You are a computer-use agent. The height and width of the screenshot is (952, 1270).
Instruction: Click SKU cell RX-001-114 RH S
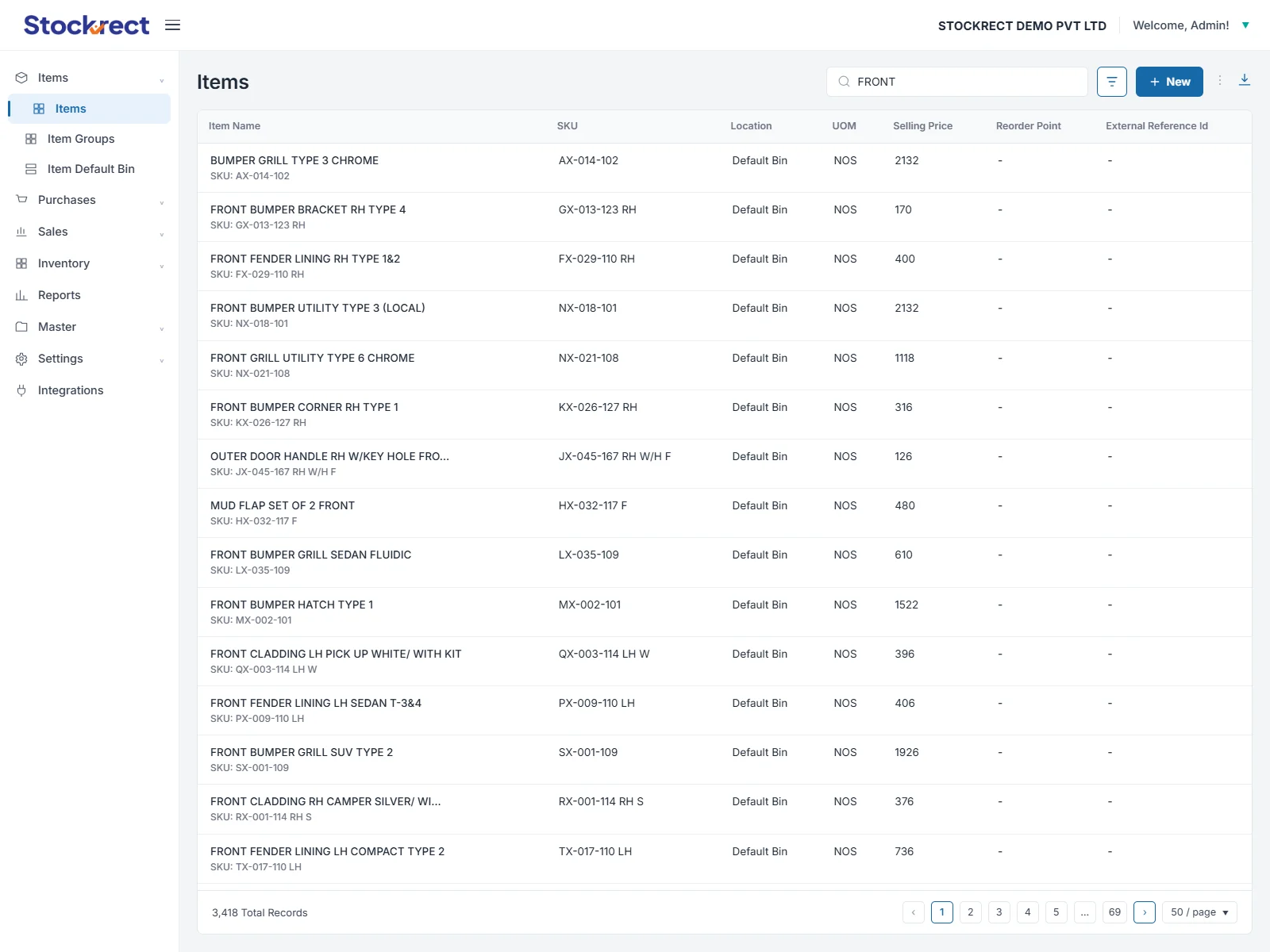point(601,801)
